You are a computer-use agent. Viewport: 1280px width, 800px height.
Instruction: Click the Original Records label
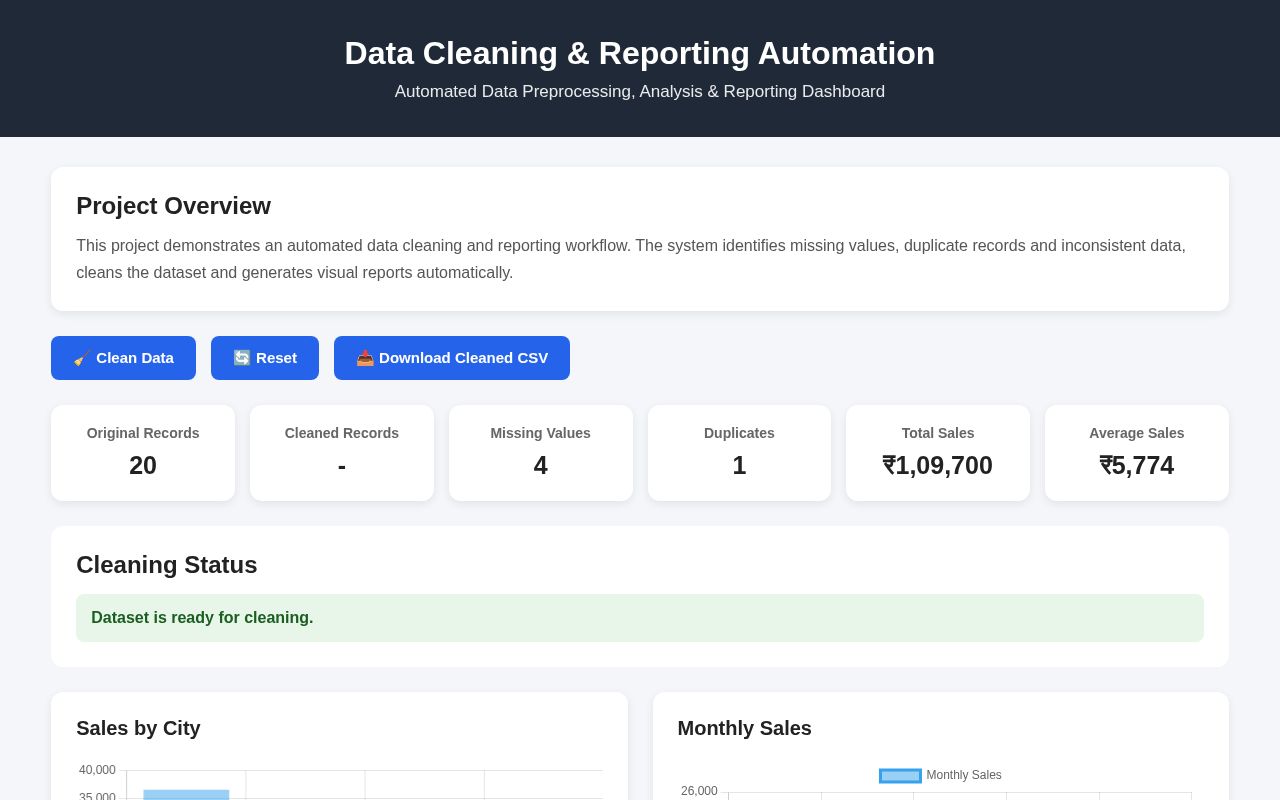[143, 433]
